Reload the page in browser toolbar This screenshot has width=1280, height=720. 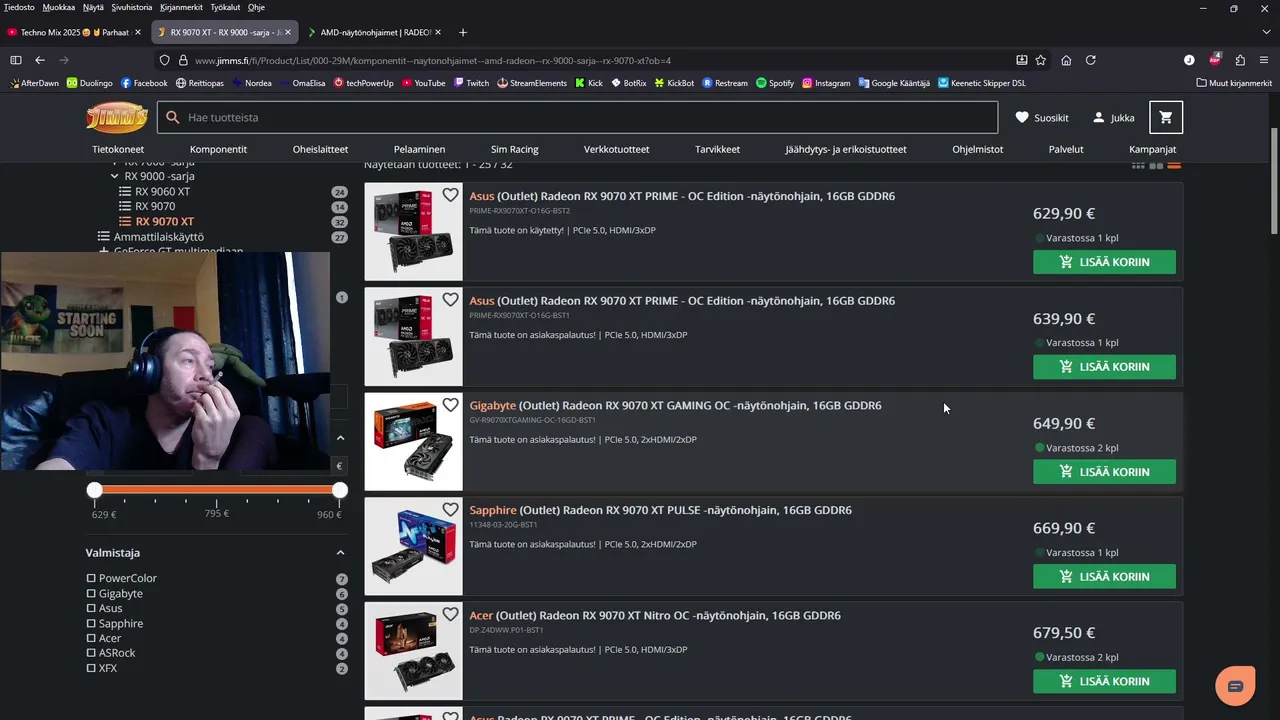tap(1090, 60)
